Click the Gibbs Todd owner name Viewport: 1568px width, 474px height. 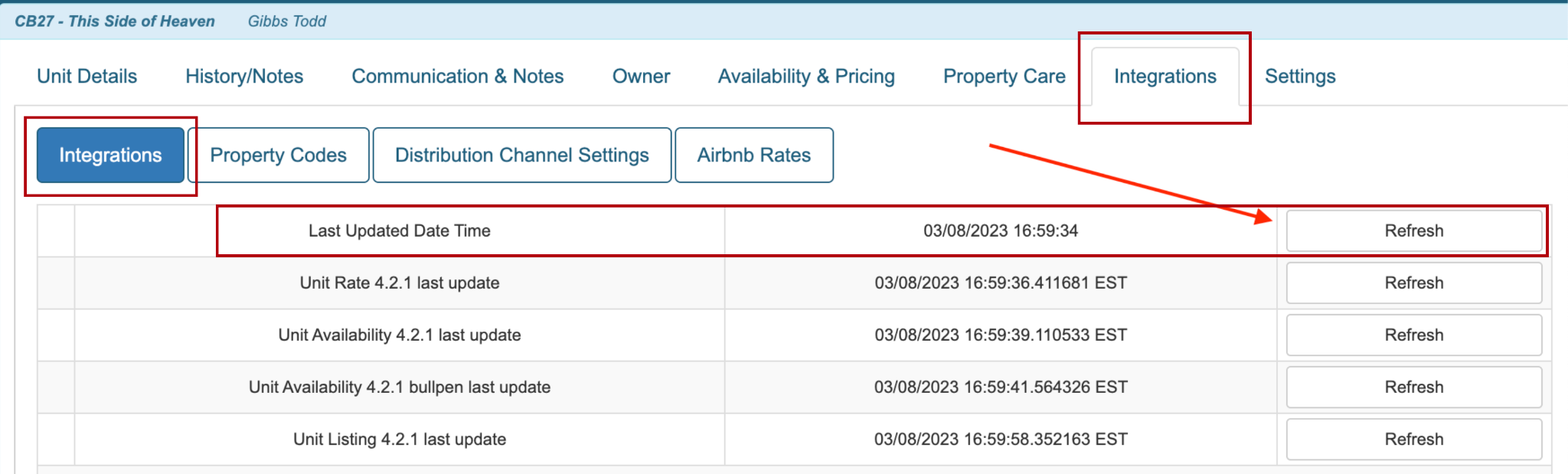pyautogui.click(x=287, y=21)
